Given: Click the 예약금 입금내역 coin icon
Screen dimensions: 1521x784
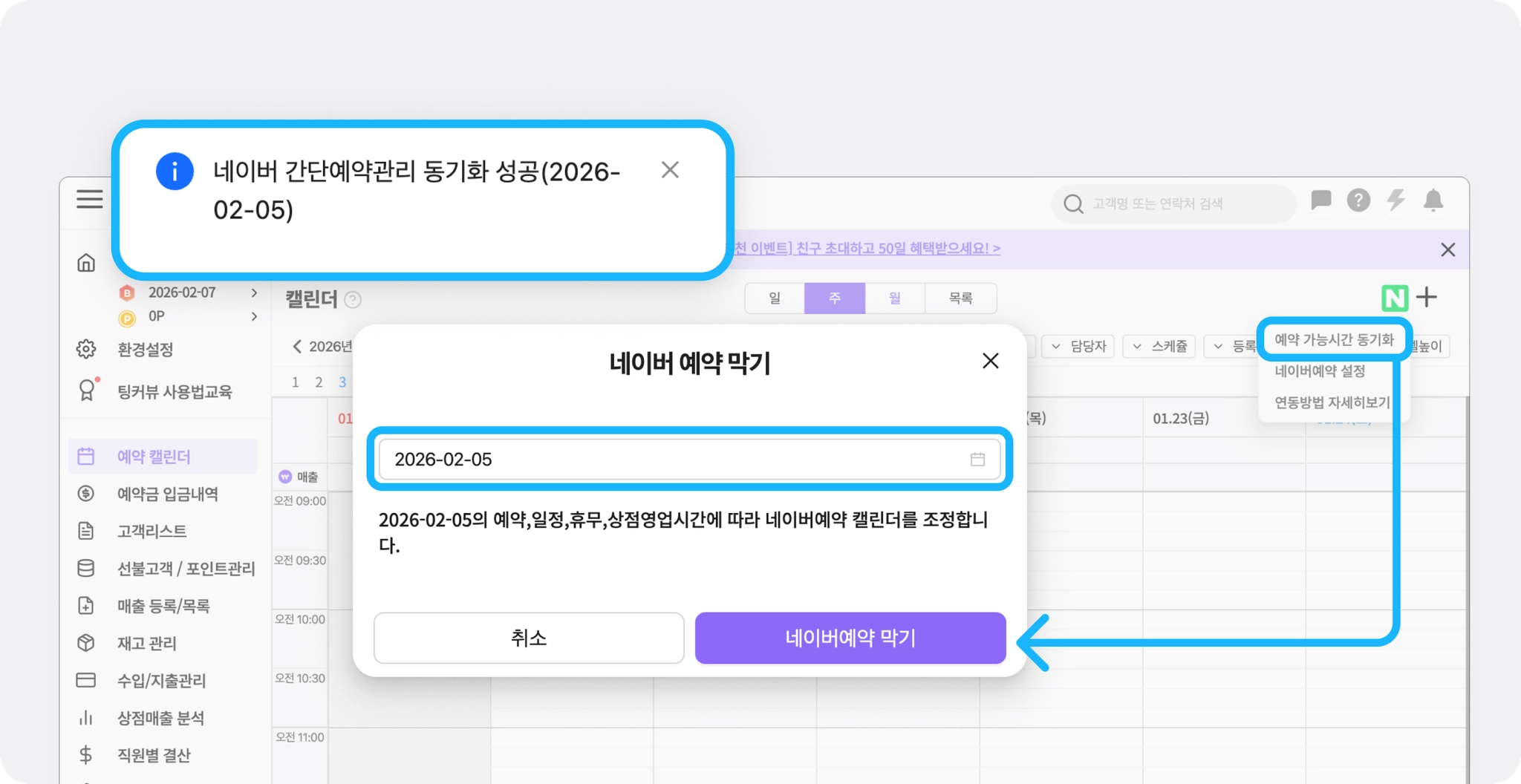Looking at the screenshot, I should point(86,493).
